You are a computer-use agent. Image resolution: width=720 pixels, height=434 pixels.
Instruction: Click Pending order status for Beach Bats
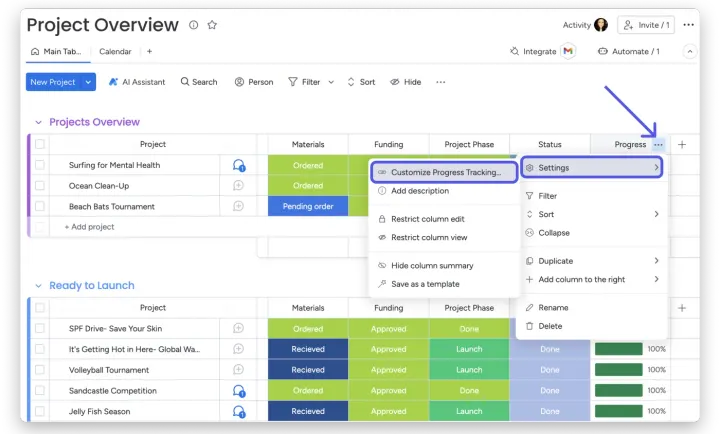308,206
